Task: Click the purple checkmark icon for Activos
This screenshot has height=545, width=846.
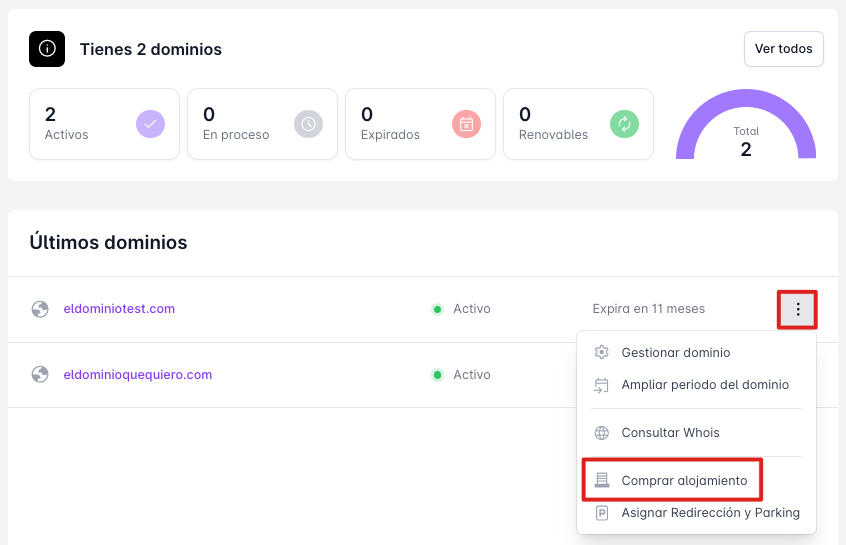Action: (x=150, y=124)
